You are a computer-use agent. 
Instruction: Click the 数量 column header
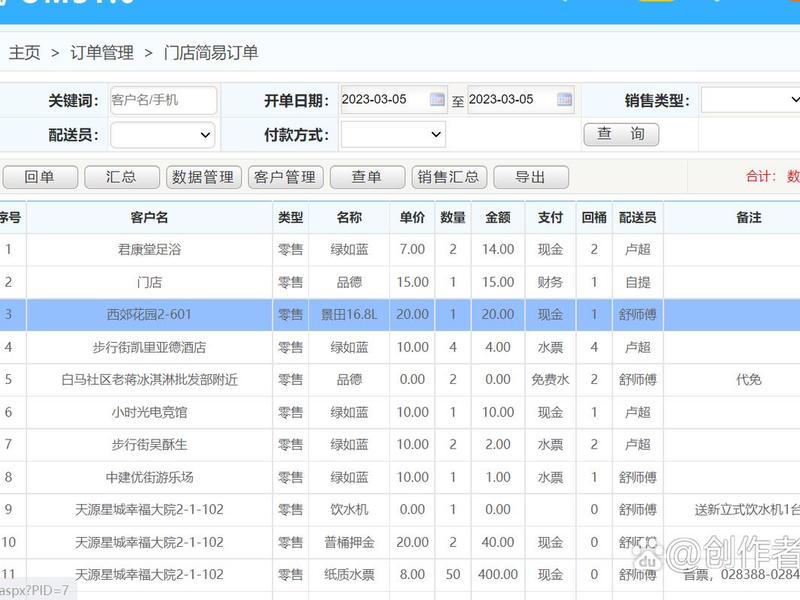tap(453, 217)
